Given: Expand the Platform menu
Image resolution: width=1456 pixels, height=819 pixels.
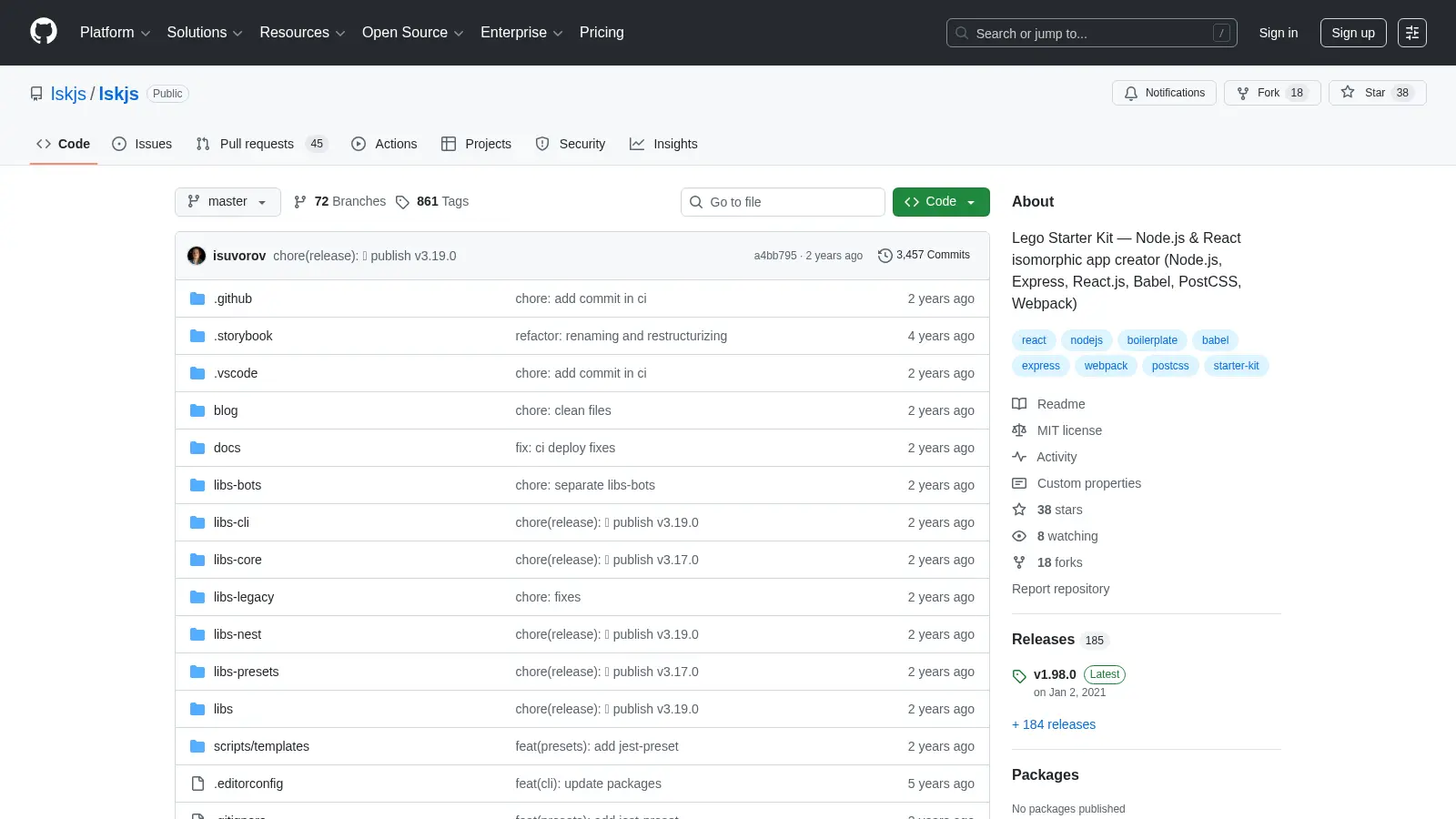Looking at the screenshot, I should pyautogui.click(x=115, y=33).
